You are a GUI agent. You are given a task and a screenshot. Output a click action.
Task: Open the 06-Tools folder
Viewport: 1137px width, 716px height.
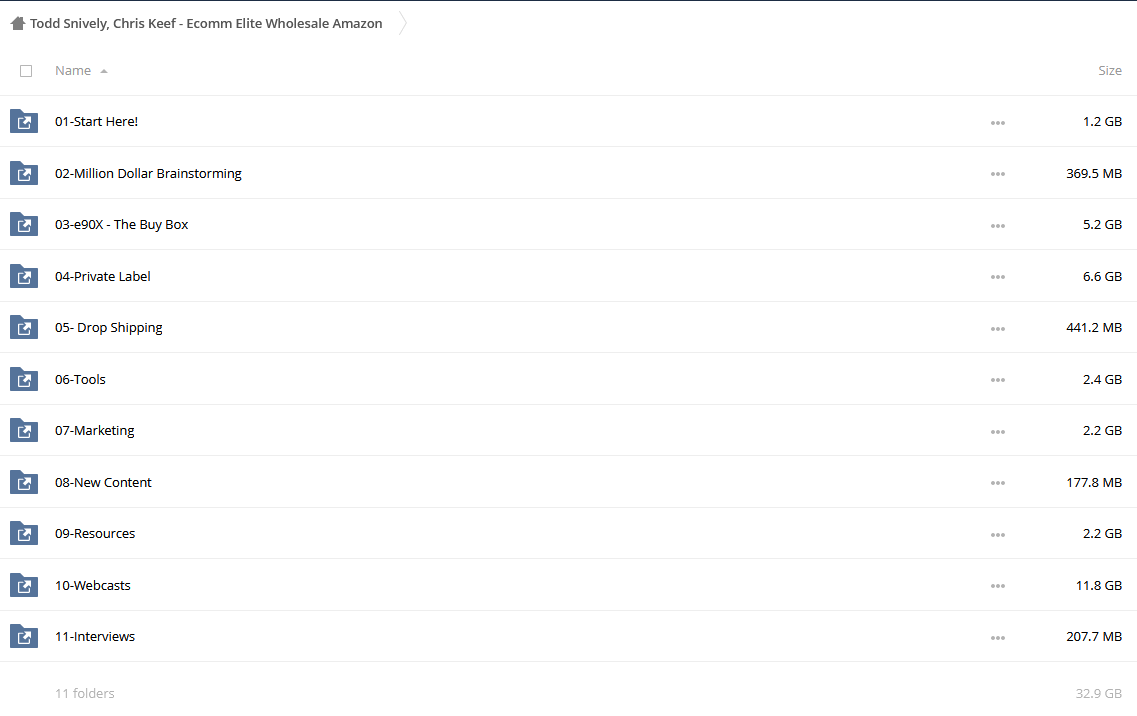coord(80,379)
